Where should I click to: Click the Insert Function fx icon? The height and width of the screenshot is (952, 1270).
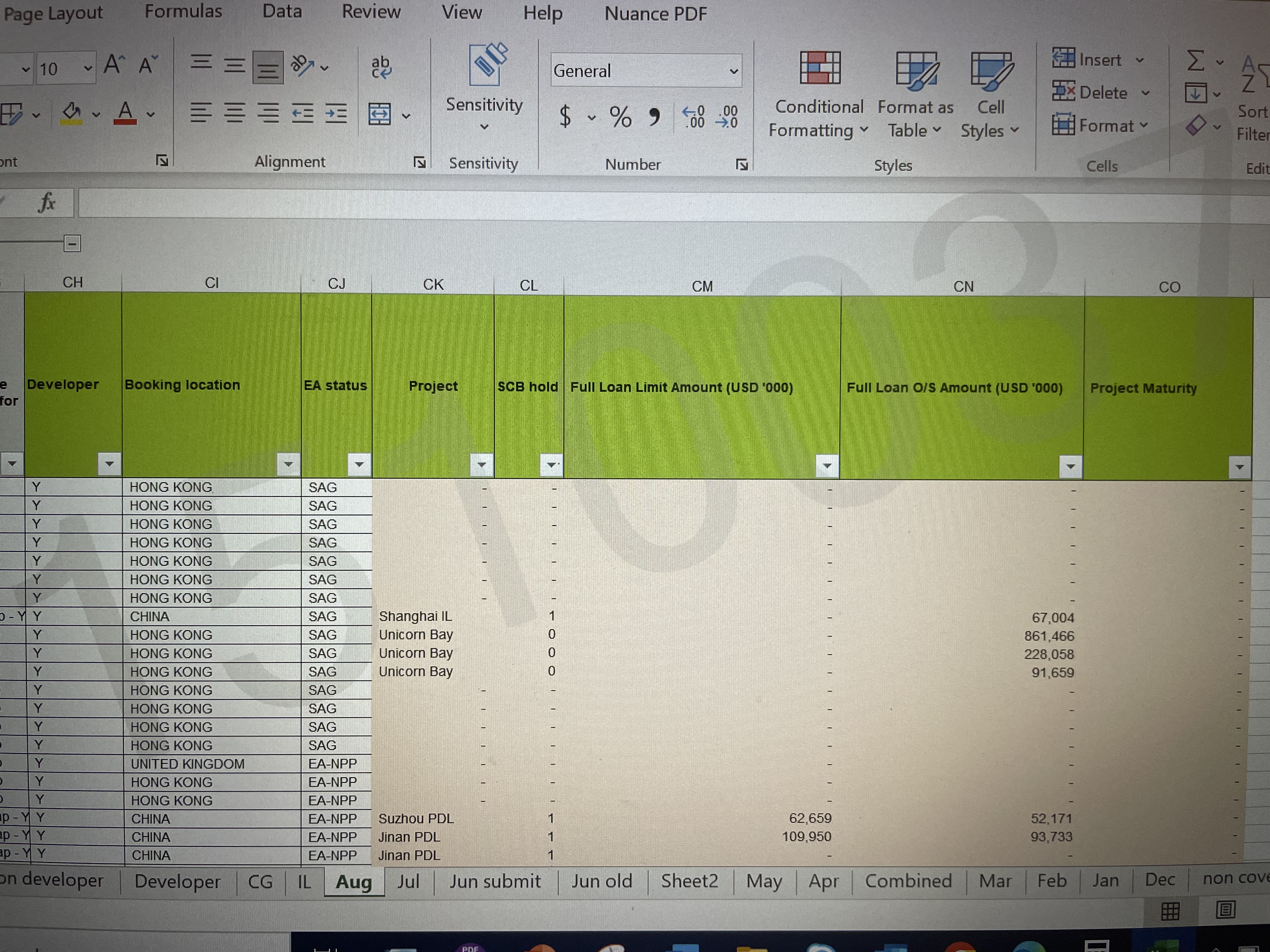pyautogui.click(x=47, y=202)
